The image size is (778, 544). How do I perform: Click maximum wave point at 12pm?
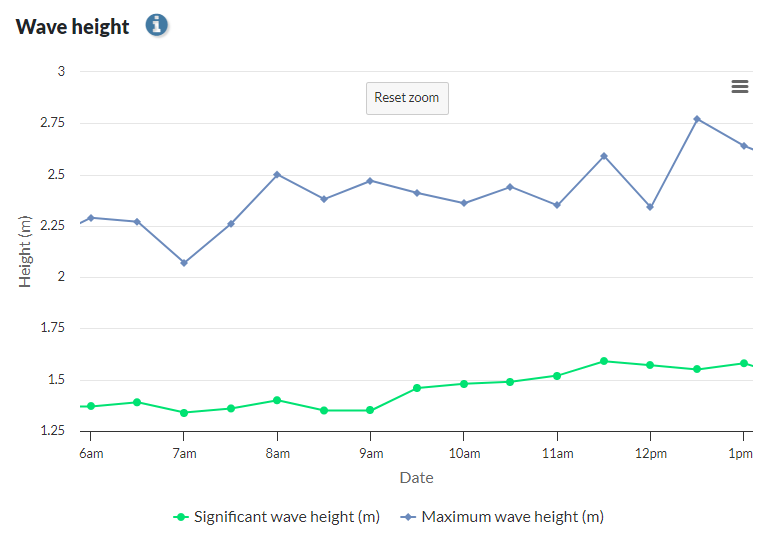click(x=650, y=207)
